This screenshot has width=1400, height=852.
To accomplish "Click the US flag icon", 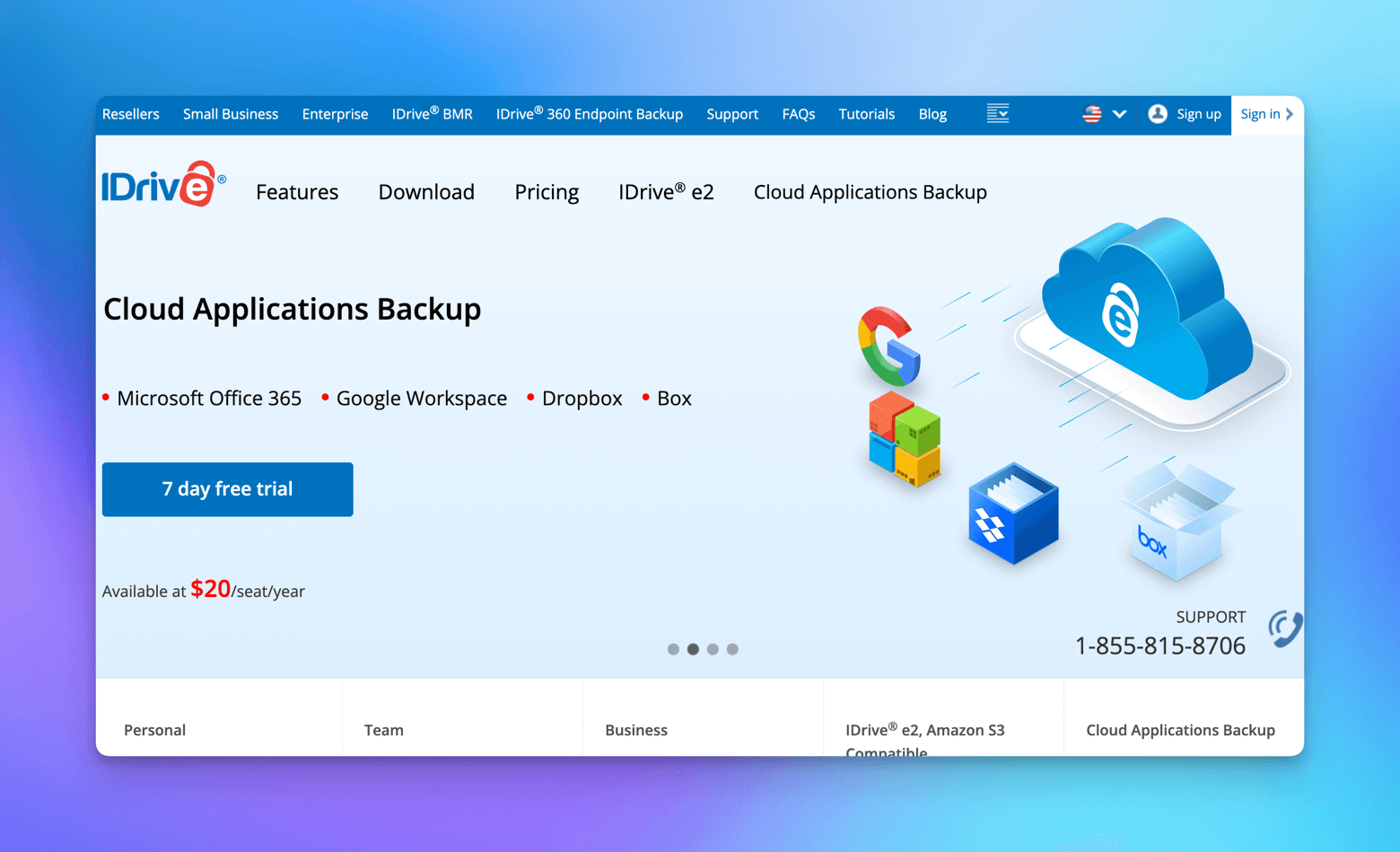I will pyautogui.click(x=1091, y=114).
